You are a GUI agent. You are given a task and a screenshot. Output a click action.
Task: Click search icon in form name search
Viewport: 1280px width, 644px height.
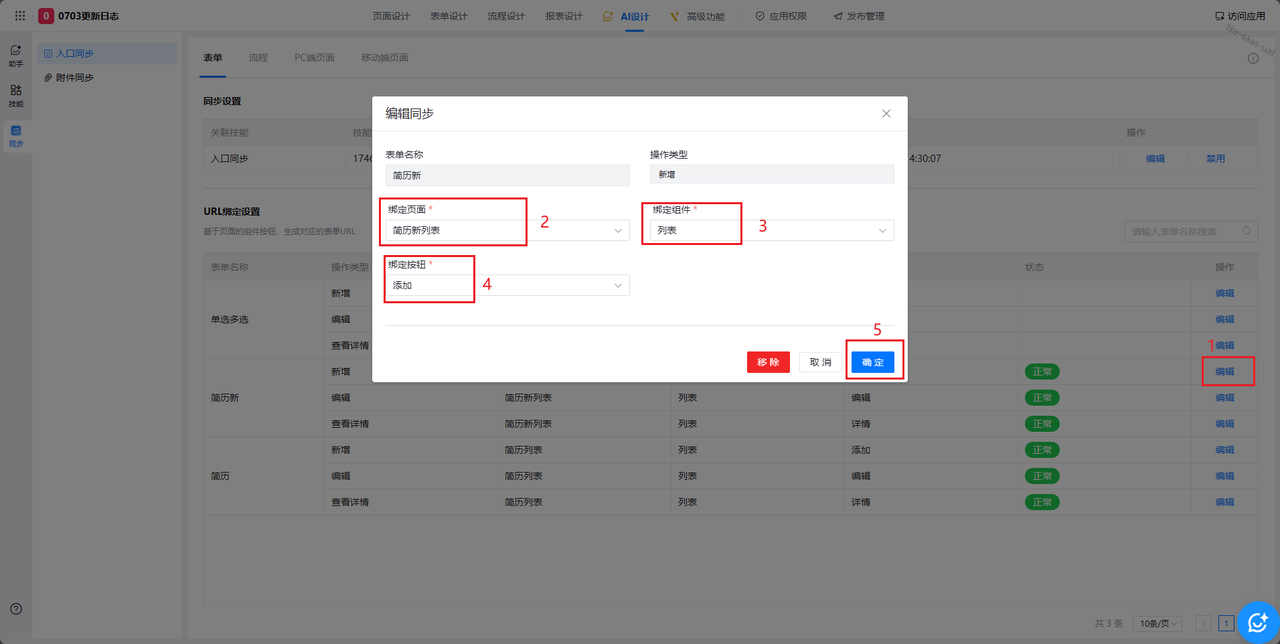pyautogui.click(x=1248, y=232)
